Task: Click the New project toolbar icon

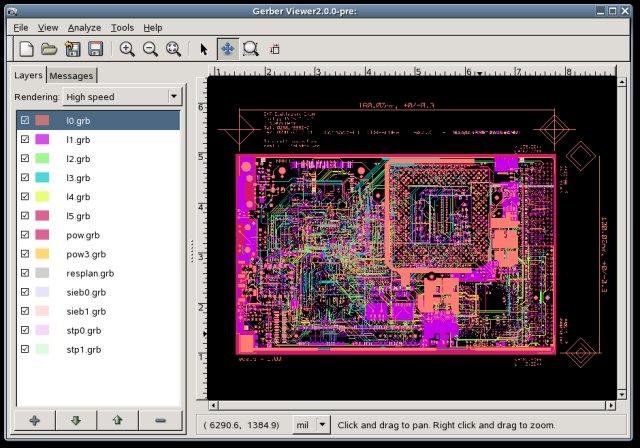Action: [x=27, y=49]
